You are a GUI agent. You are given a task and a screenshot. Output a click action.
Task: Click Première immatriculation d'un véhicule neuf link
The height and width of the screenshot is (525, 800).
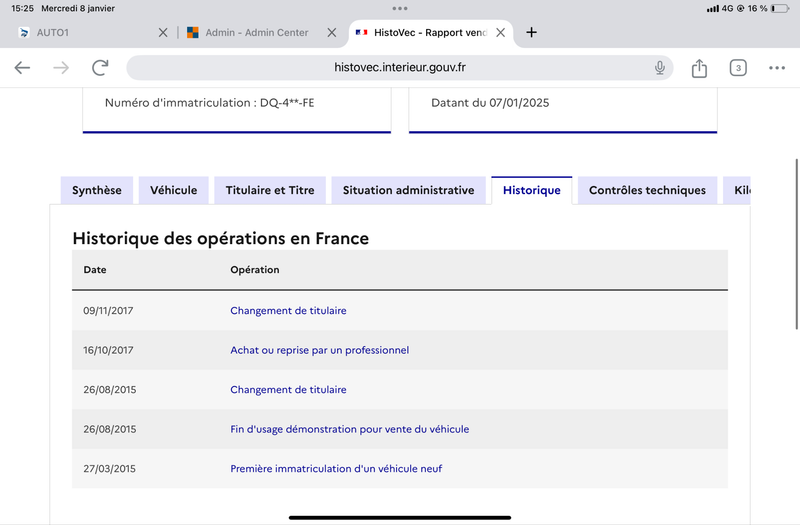[x=336, y=468]
